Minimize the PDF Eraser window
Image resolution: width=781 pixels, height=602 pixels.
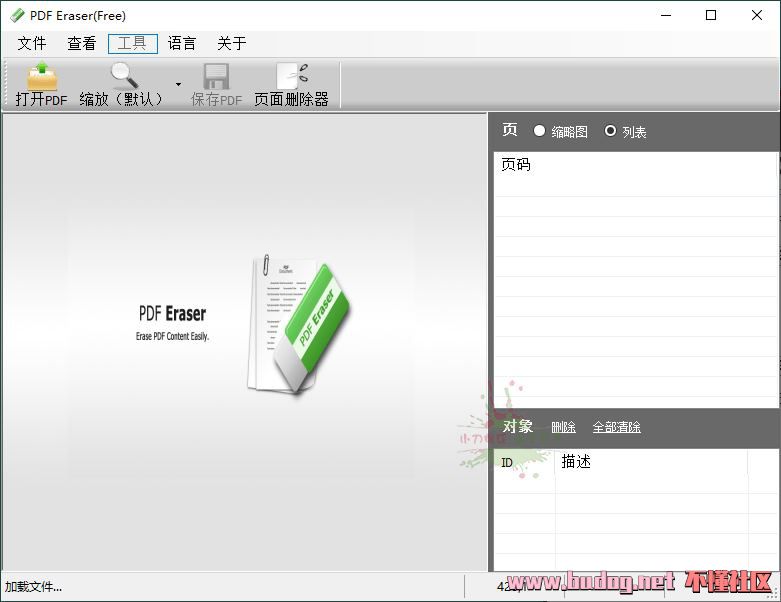[x=666, y=15]
